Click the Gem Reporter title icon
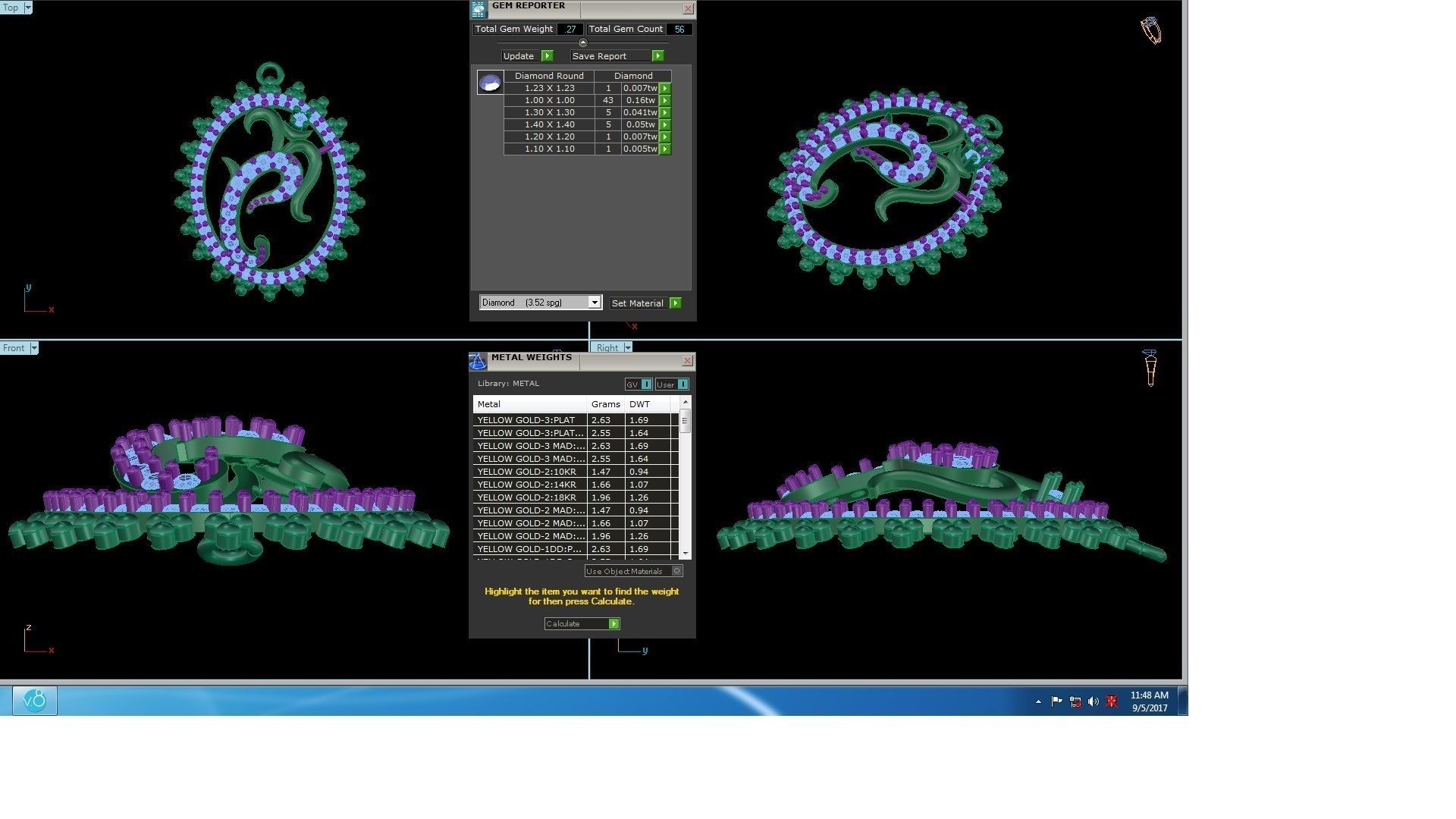 pos(478,9)
